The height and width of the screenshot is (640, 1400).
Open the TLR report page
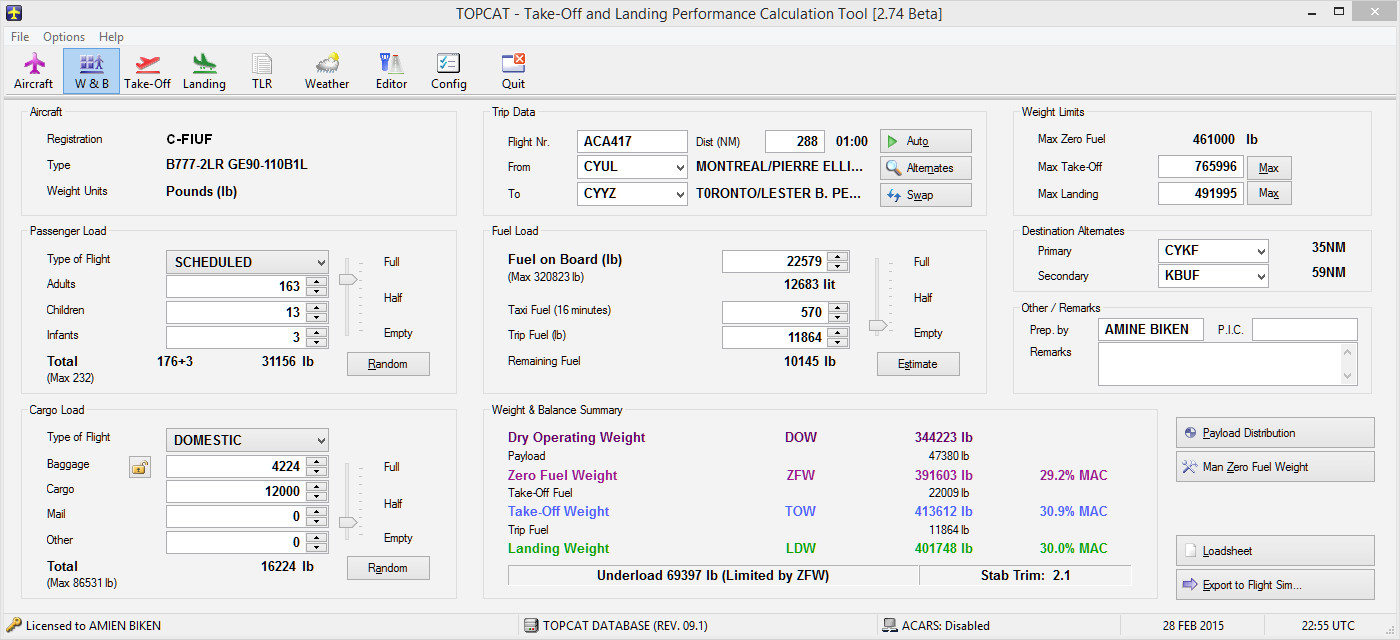tap(262, 71)
